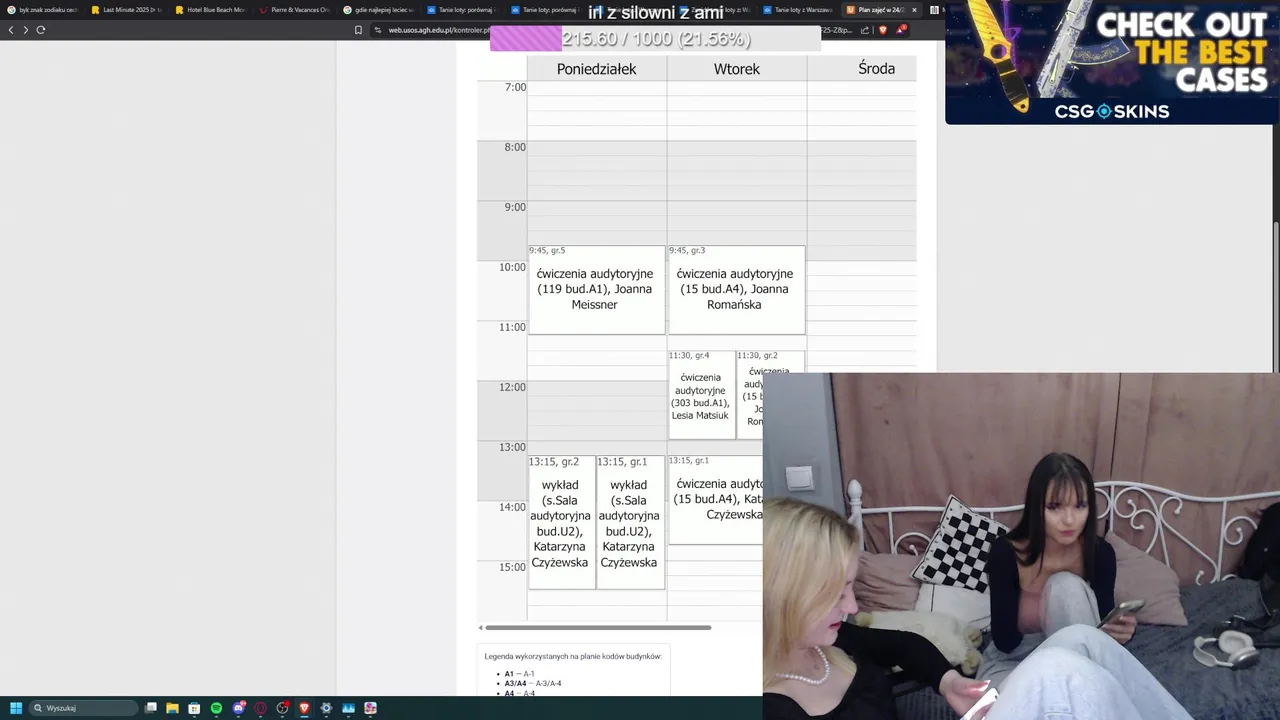1280x720 pixels.
Task: Close the 'Plan zajęć' tab
Action: [914, 10]
